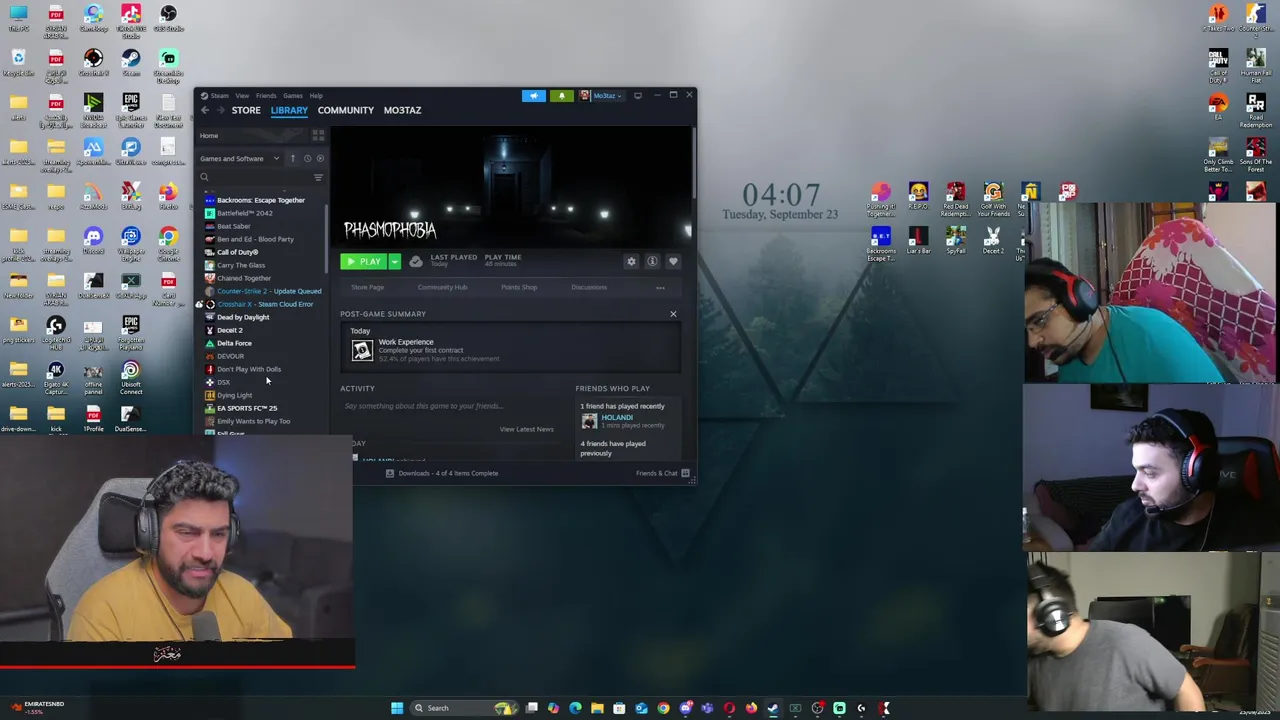Image resolution: width=1280 pixels, height=720 pixels.
Task: Select Delta Force in the library list
Action: (234, 343)
